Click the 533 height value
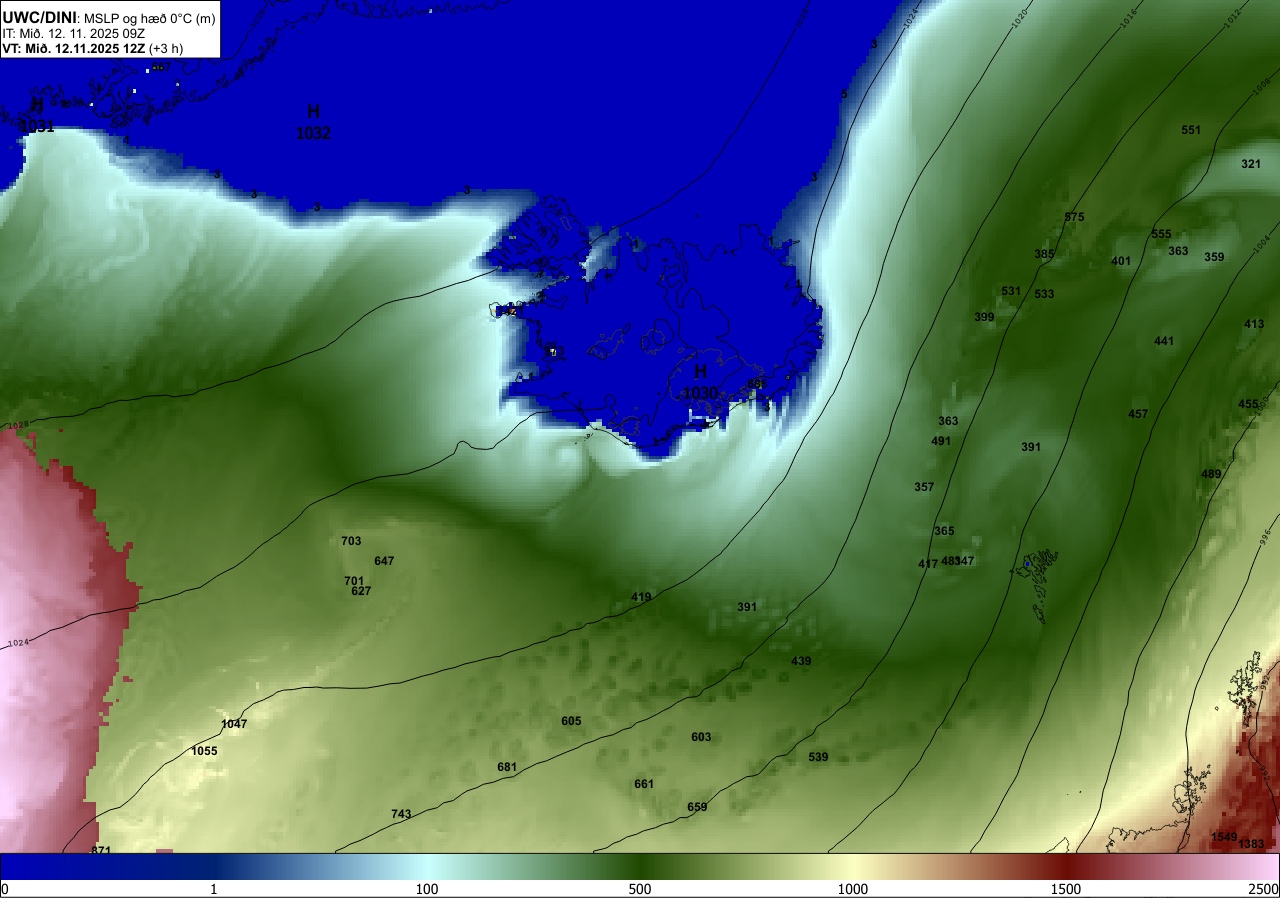Image resolution: width=1280 pixels, height=898 pixels. coord(1044,294)
